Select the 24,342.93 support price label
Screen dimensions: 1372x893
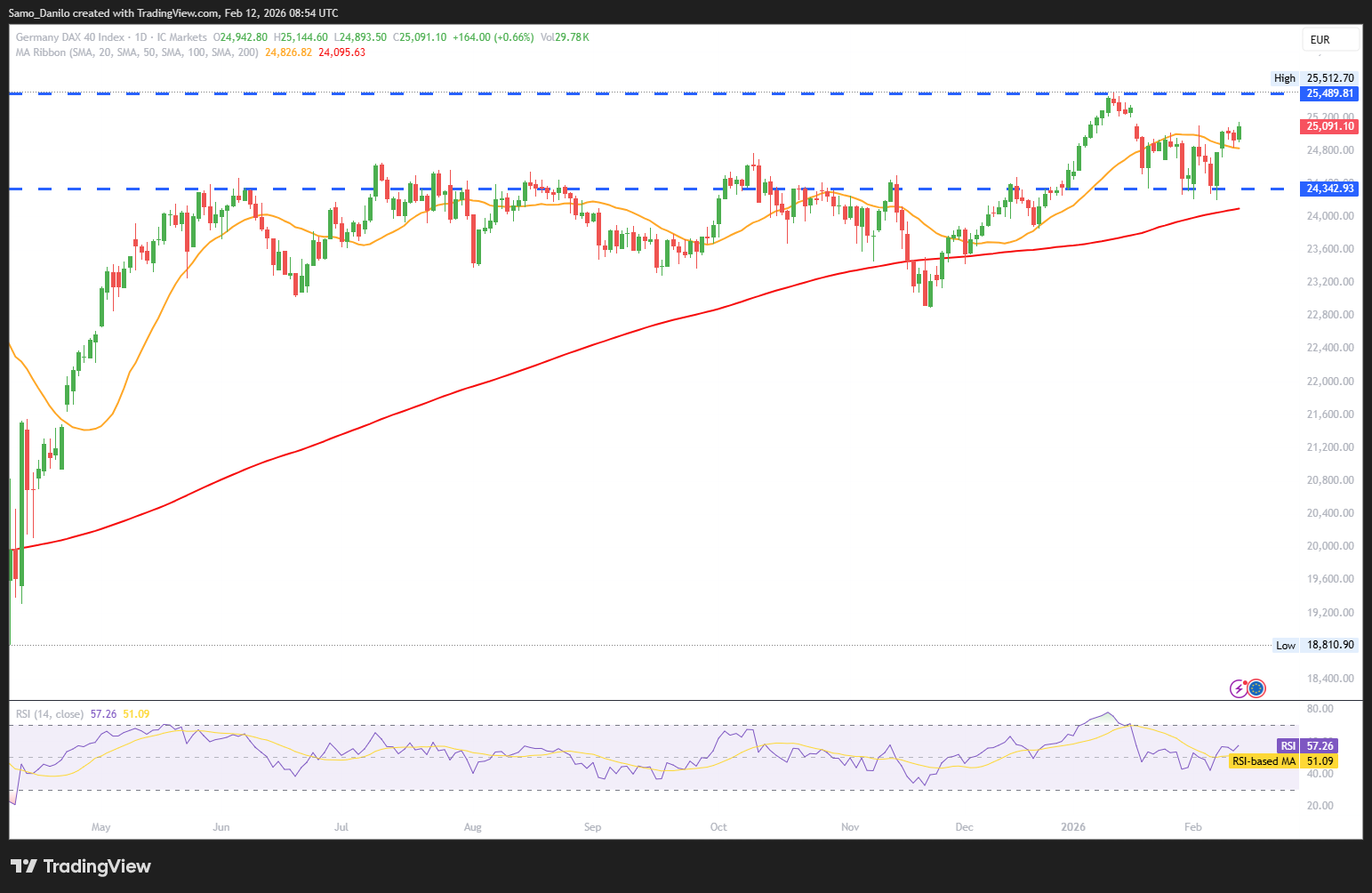[x=1329, y=189]
